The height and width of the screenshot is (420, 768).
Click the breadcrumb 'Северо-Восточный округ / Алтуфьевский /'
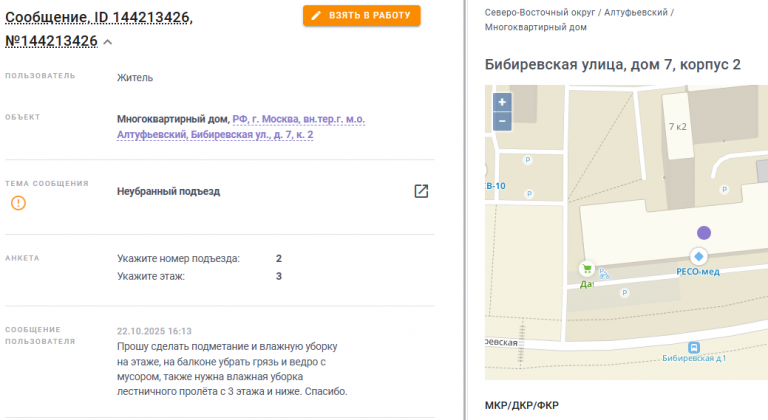click(x=579, y=13)
